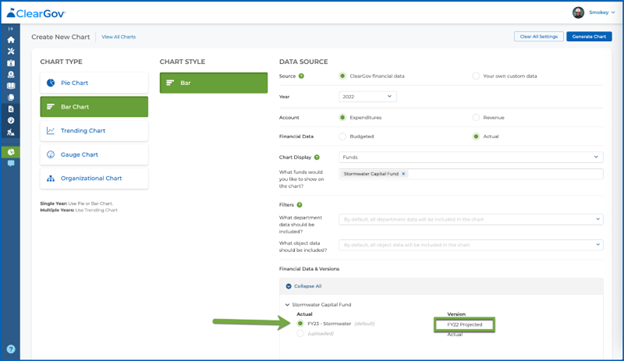Select the Revenue radio button
Viewport: 624px width, 361px height.
[476, 117]
